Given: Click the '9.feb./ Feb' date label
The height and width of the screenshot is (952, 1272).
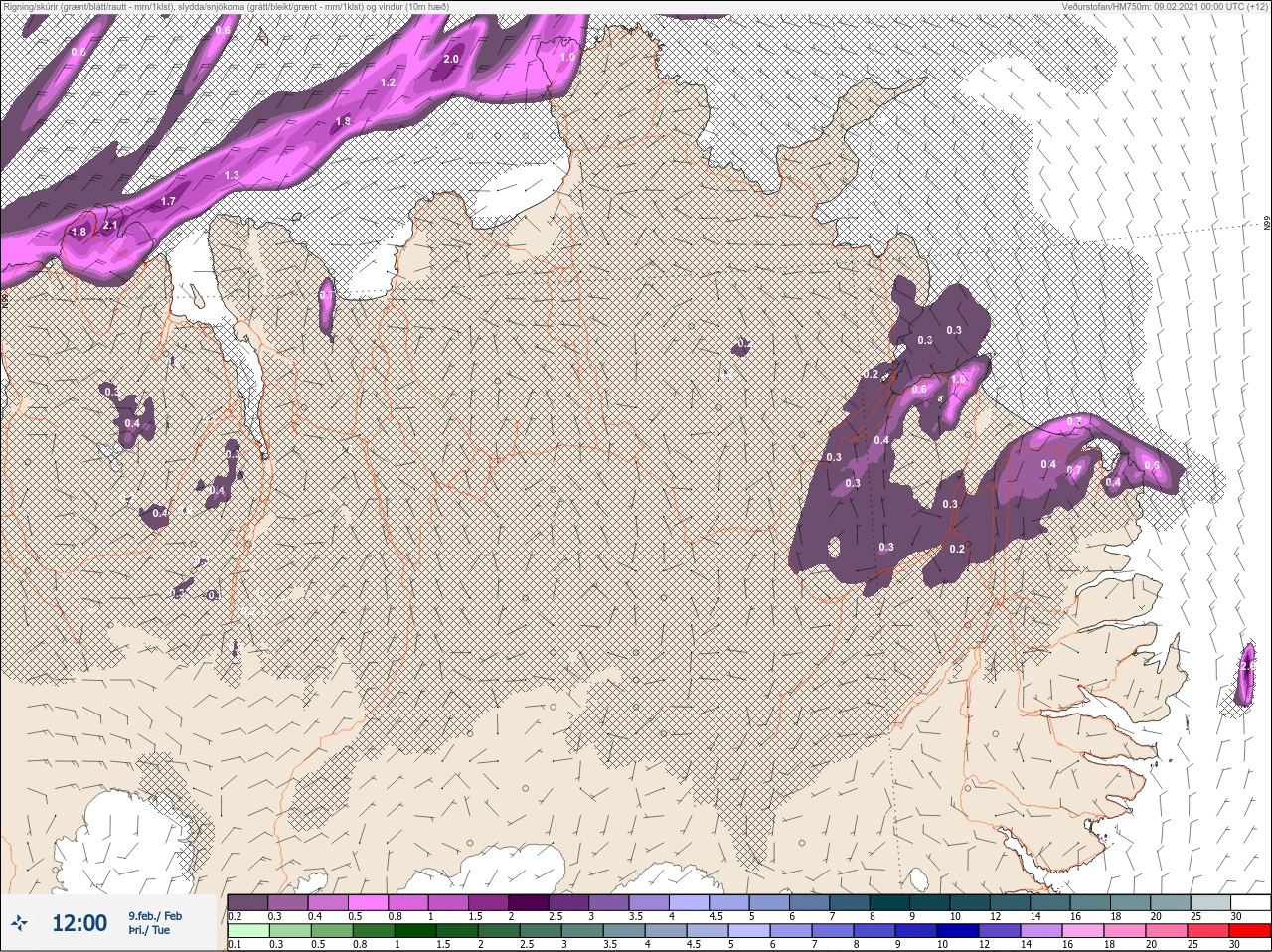Looking at the screenshot, I should (154, 915).
